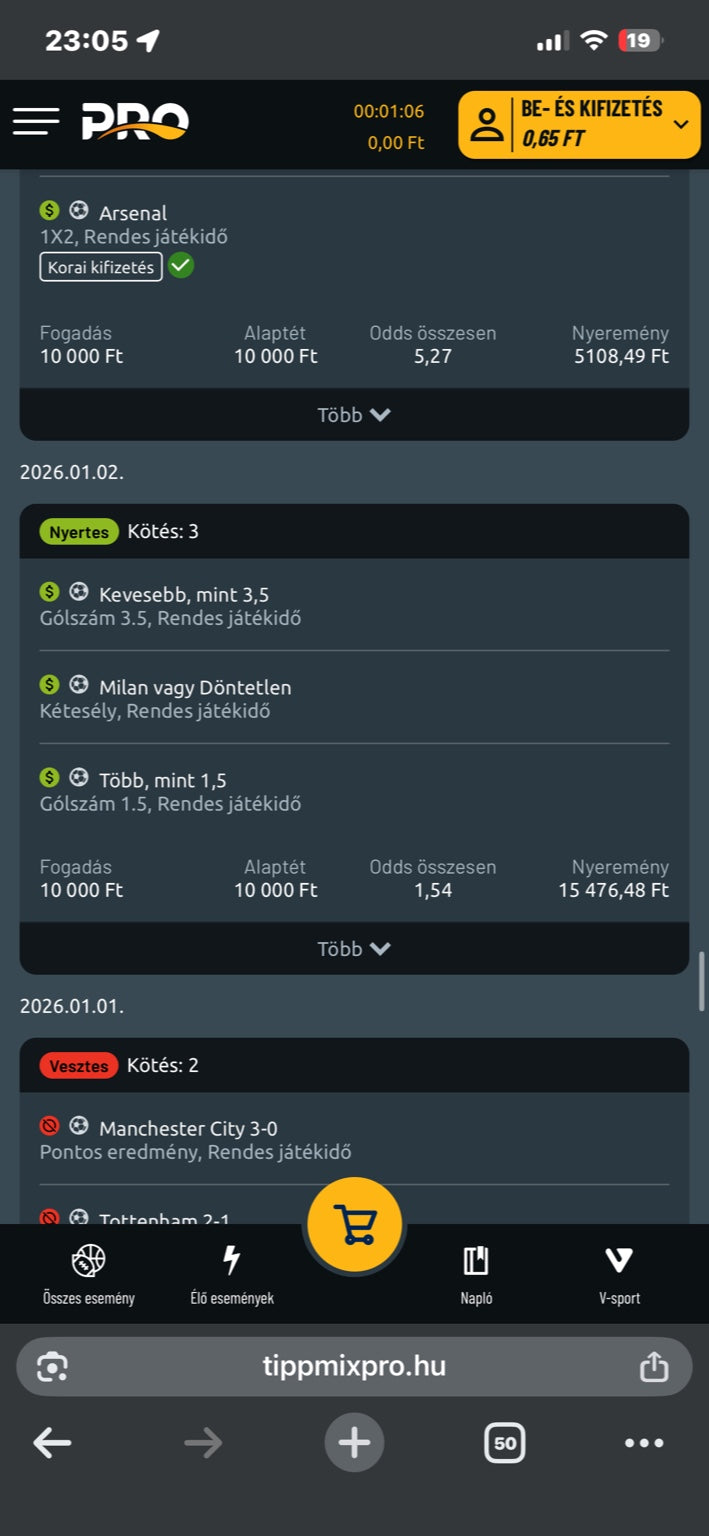Tap the Tippmix PRO logo
The width and height of the screenshot is (709, 1536).
[x=135, y=122]
